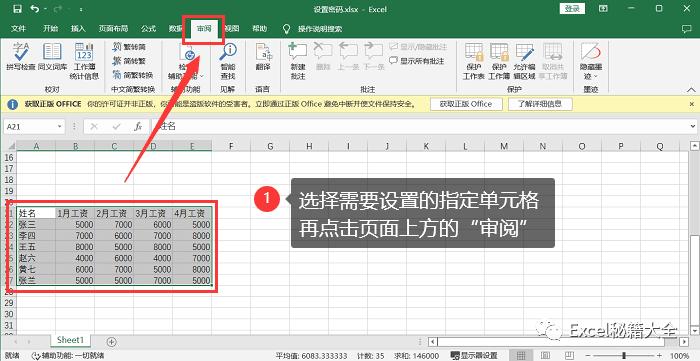This screenshot has height=361, width=700.
Task: Click the horizontal scrollbar right arrow
Action: [684, 342]
